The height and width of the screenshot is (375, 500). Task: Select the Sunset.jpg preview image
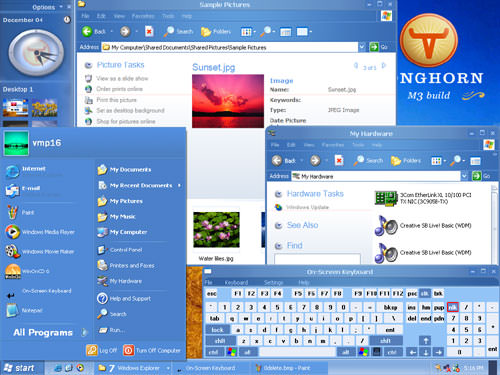tap(228, 101)
